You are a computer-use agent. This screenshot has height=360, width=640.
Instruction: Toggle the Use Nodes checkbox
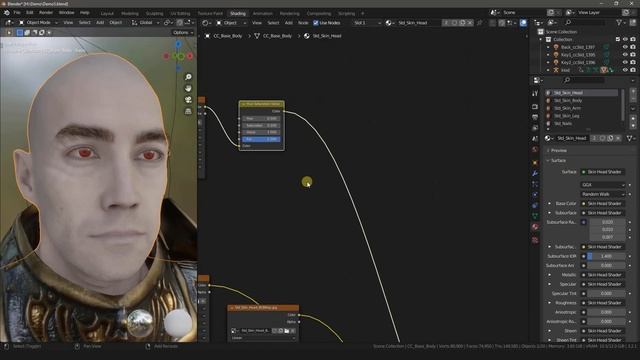coord(316,23)
